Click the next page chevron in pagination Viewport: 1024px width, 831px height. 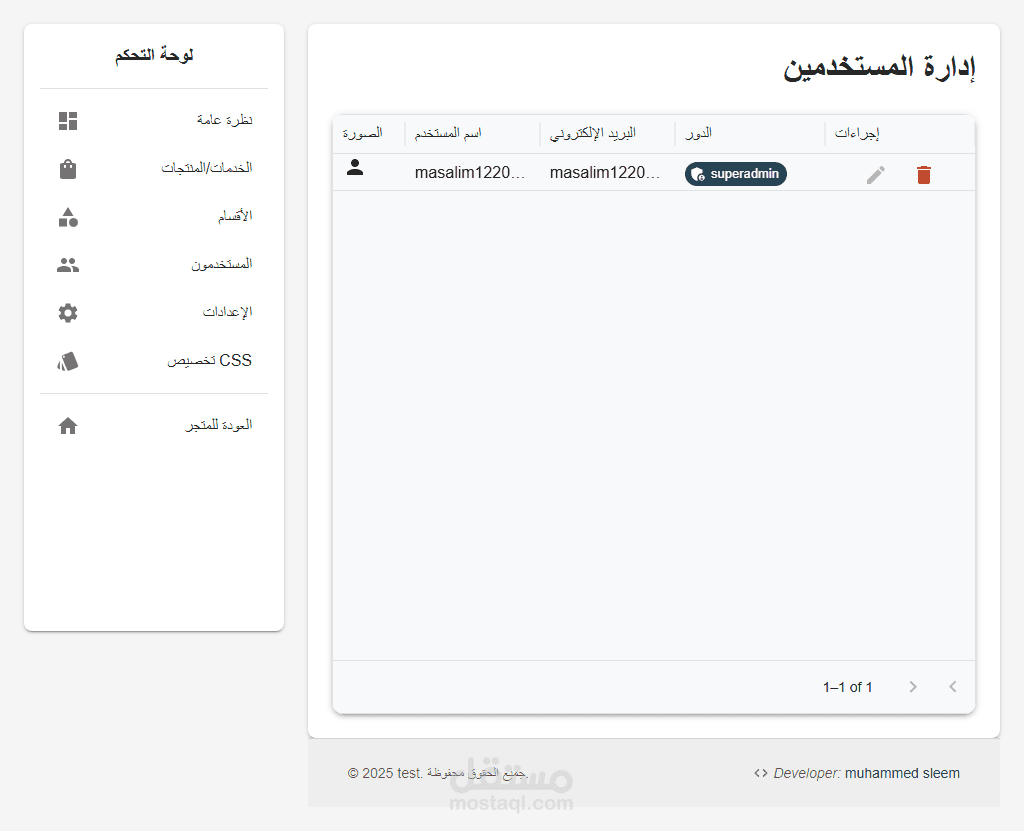pyautogui.click(x=913, y=687)
